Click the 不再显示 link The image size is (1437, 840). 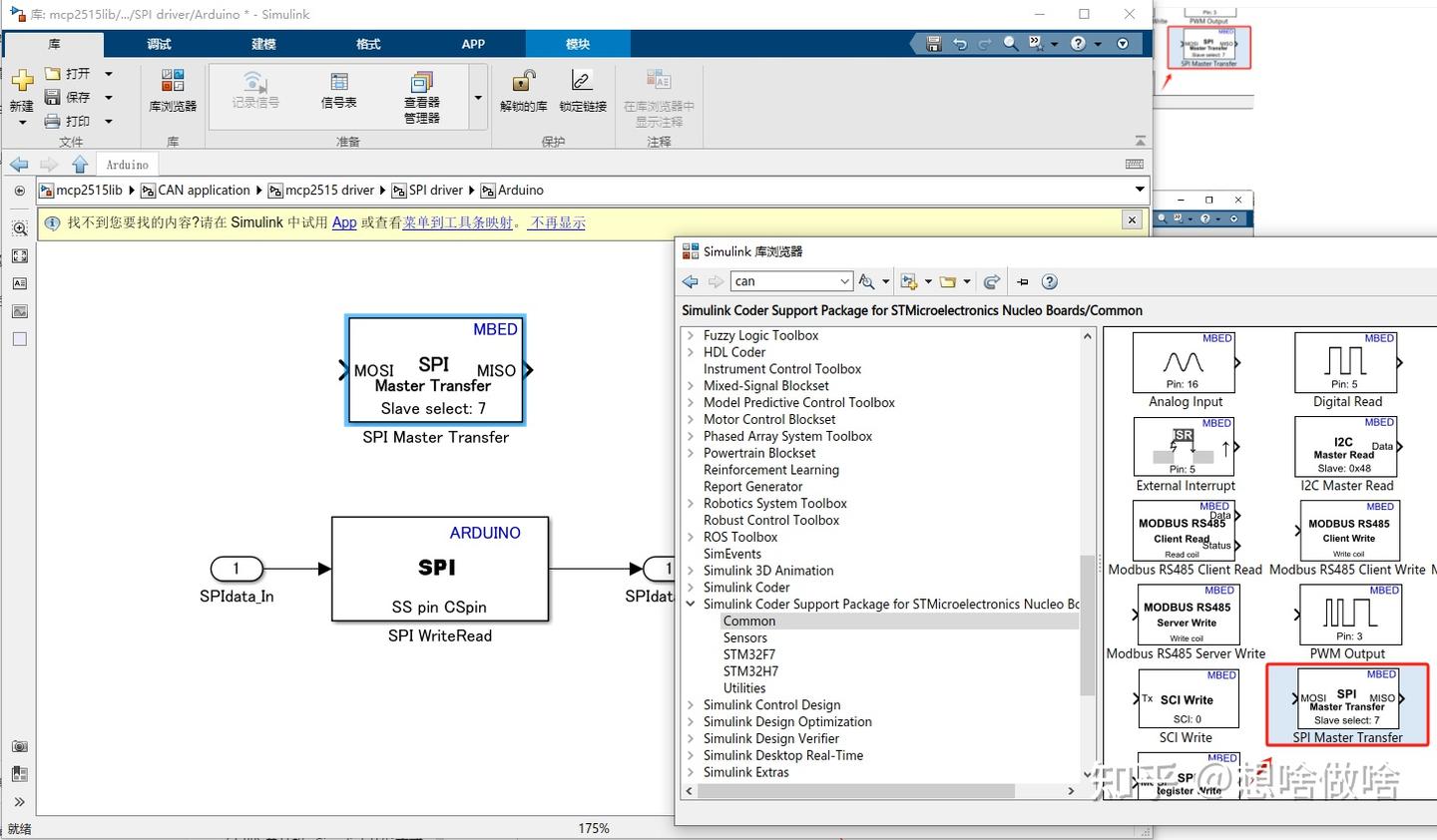[558, 222]
